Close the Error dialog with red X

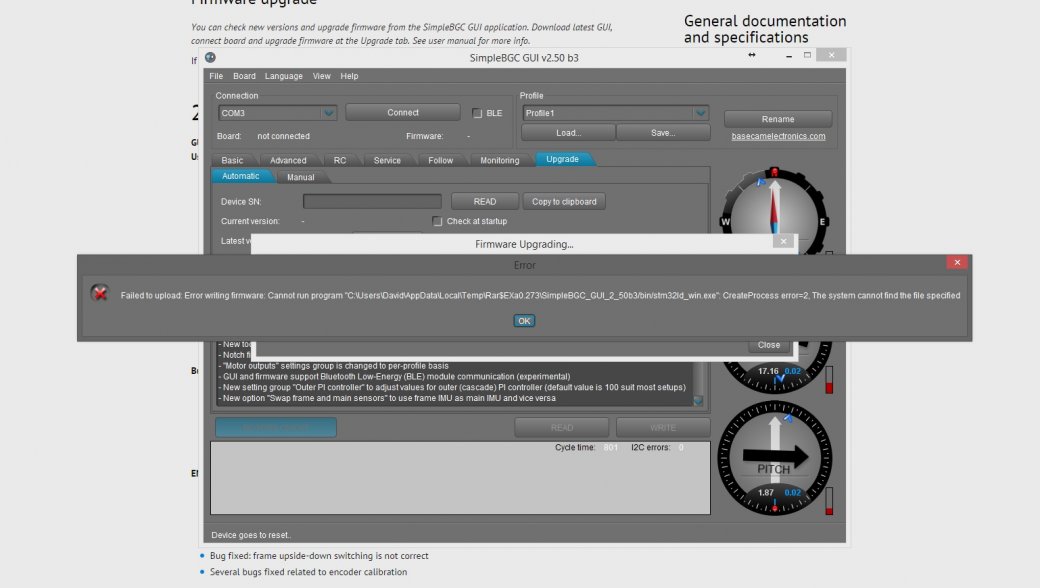[956, 263]
